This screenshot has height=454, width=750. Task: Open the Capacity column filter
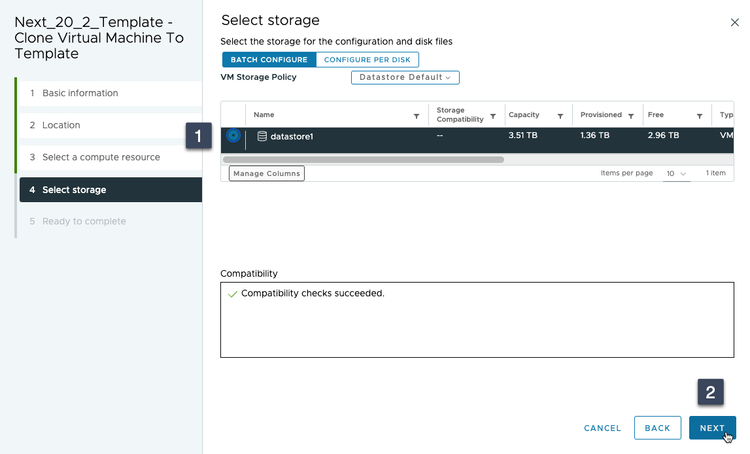(560, 116)
